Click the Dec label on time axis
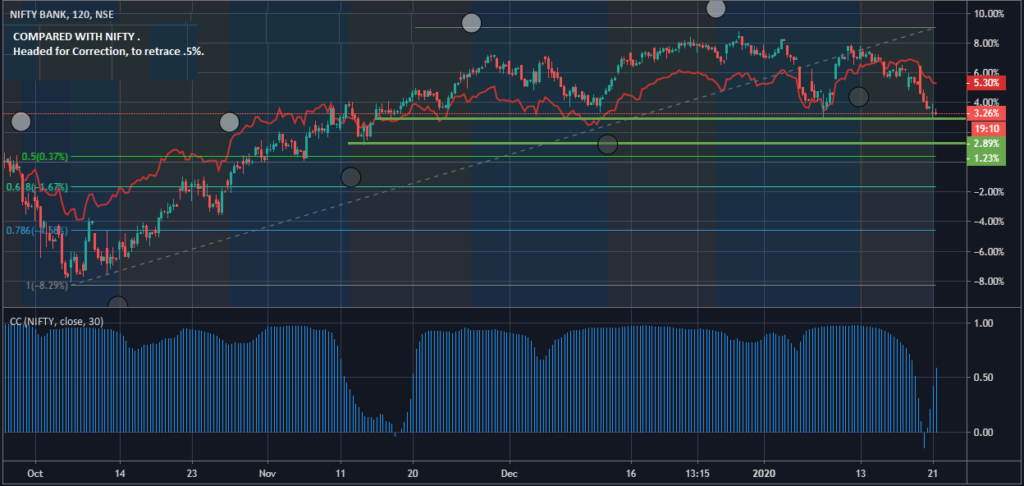 click(511, 472)
